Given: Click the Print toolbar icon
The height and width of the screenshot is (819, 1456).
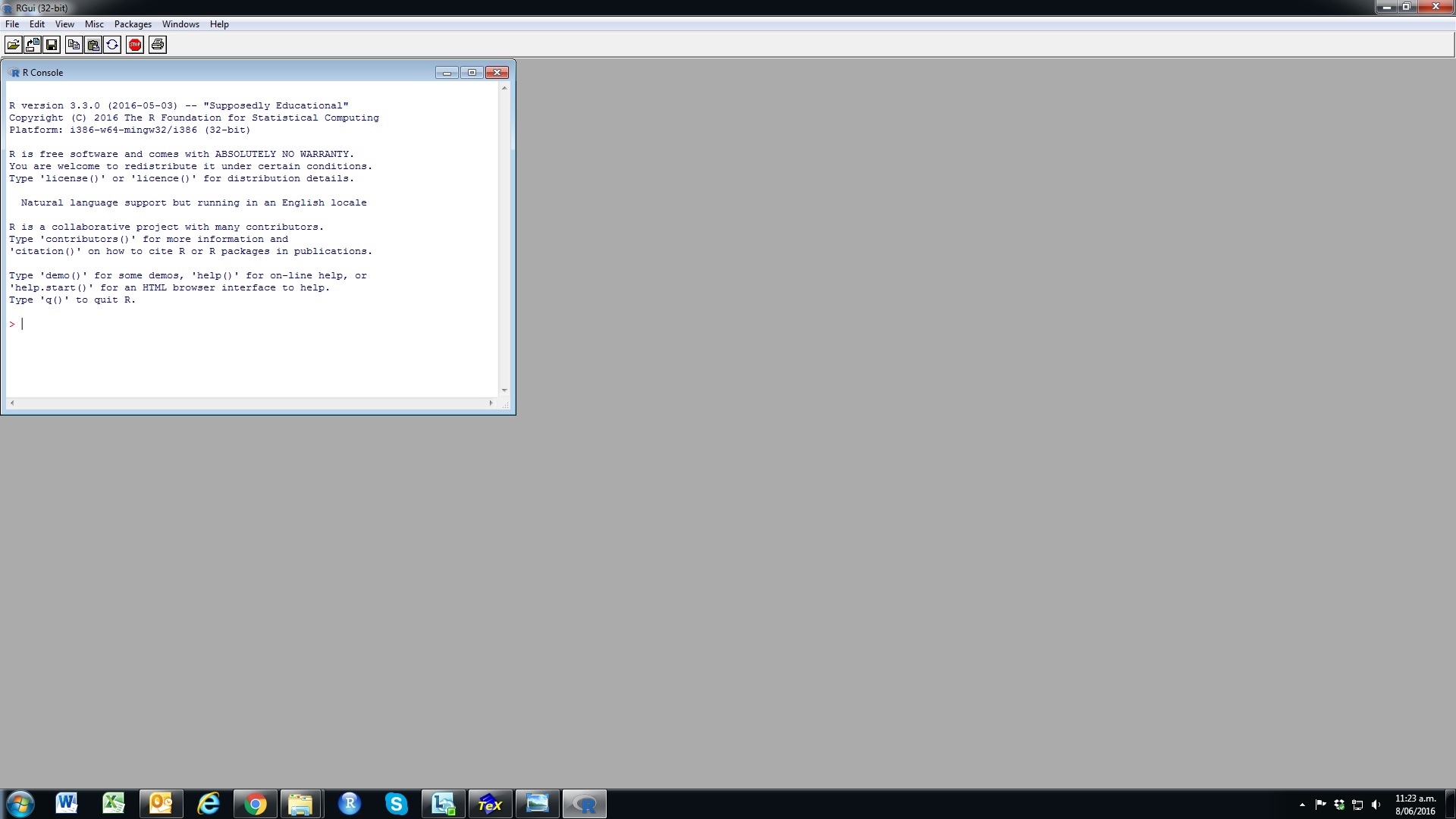Looking at the screenshot, I should [x=158, y=45].
